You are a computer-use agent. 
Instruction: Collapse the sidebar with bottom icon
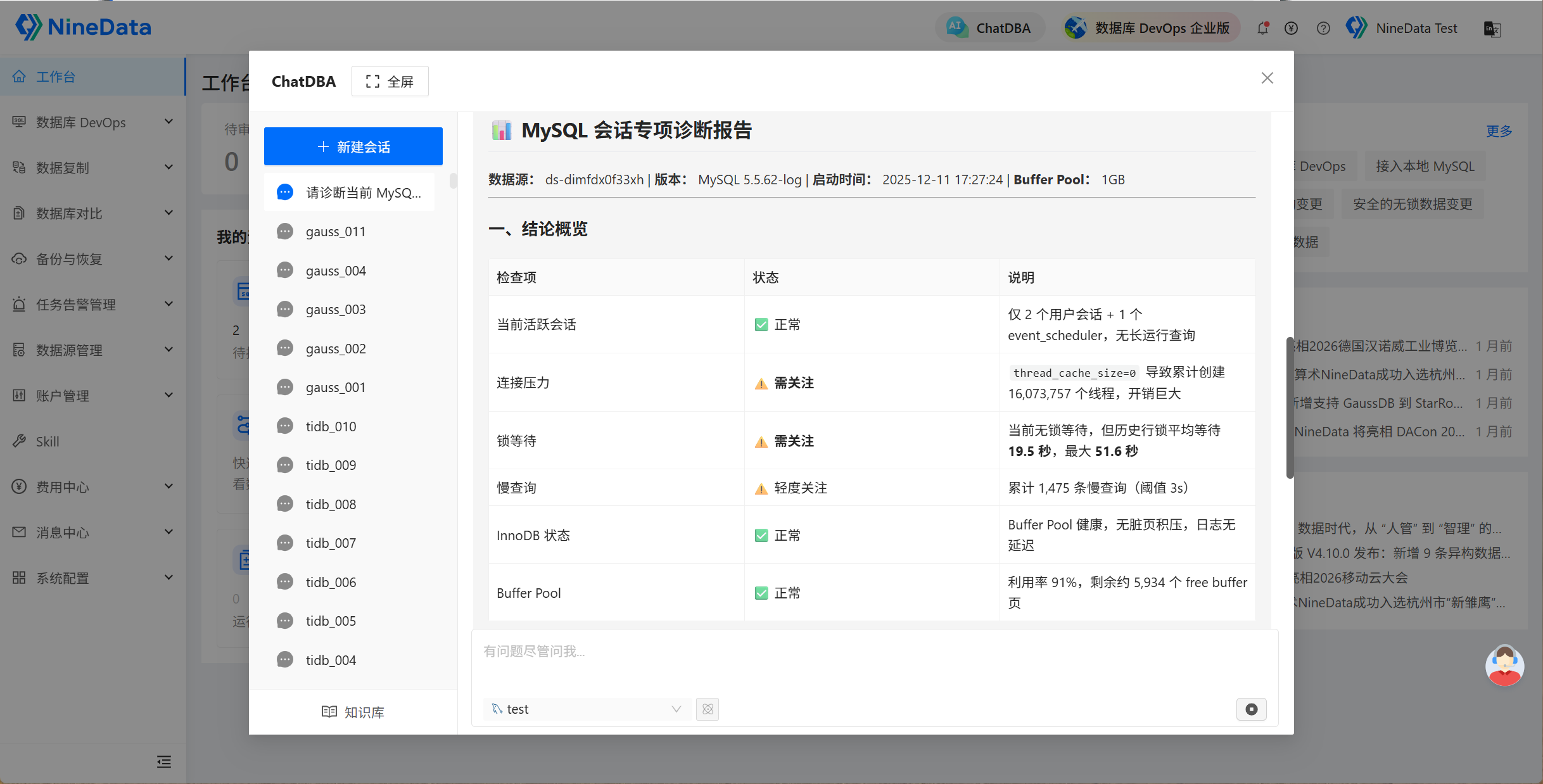164,762
